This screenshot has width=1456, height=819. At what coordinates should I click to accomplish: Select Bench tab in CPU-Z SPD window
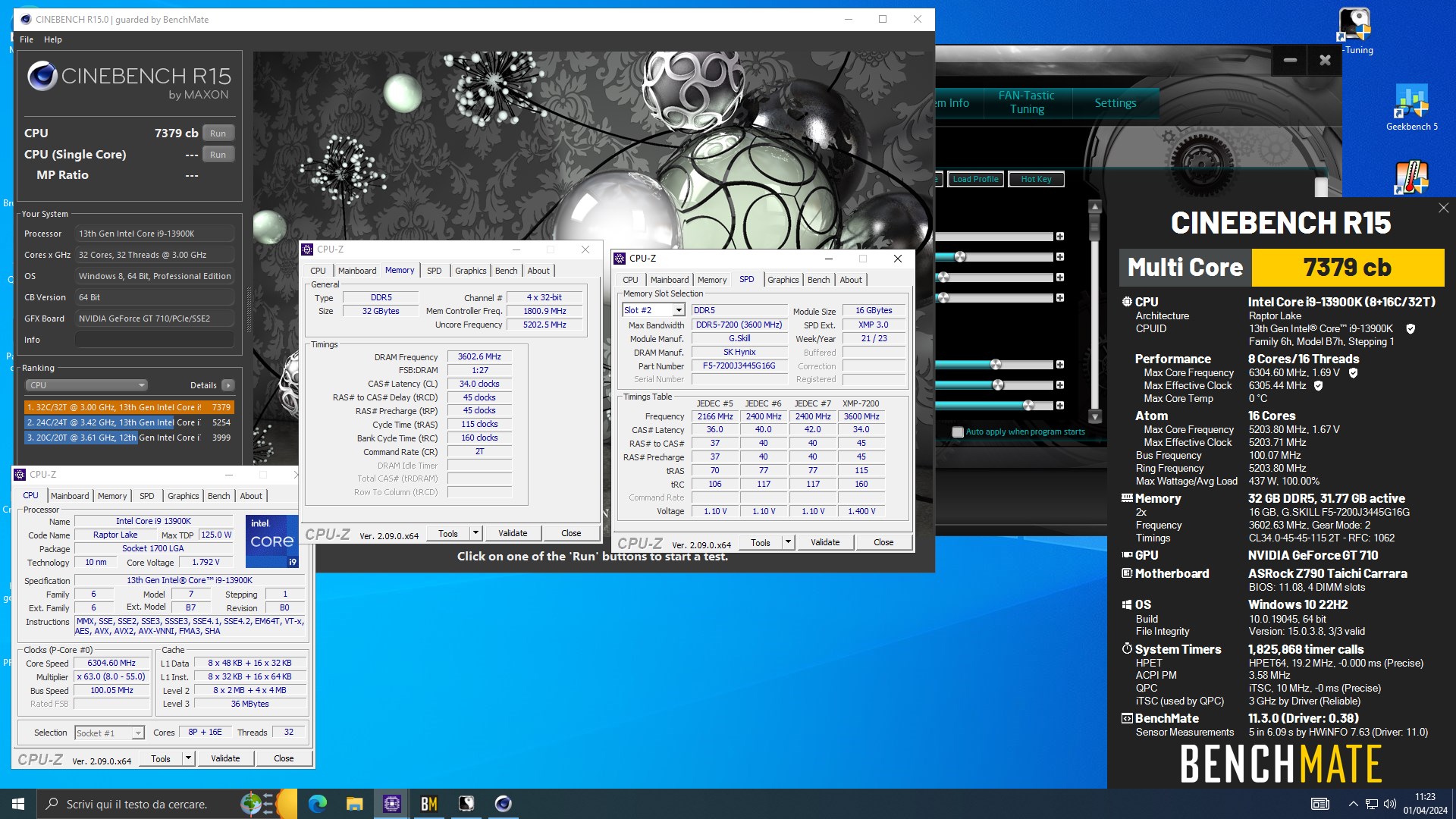[x=818, y=280]
